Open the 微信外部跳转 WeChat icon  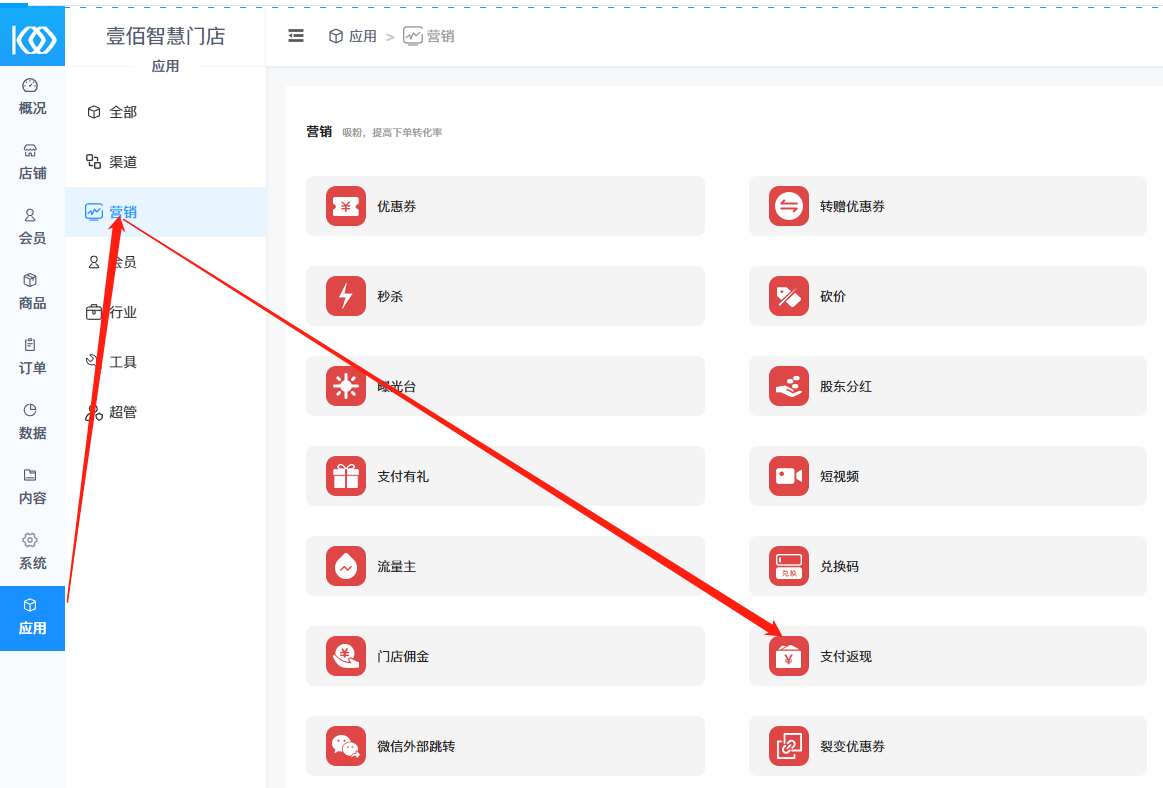pyautogui.click(x=346, y=746)
